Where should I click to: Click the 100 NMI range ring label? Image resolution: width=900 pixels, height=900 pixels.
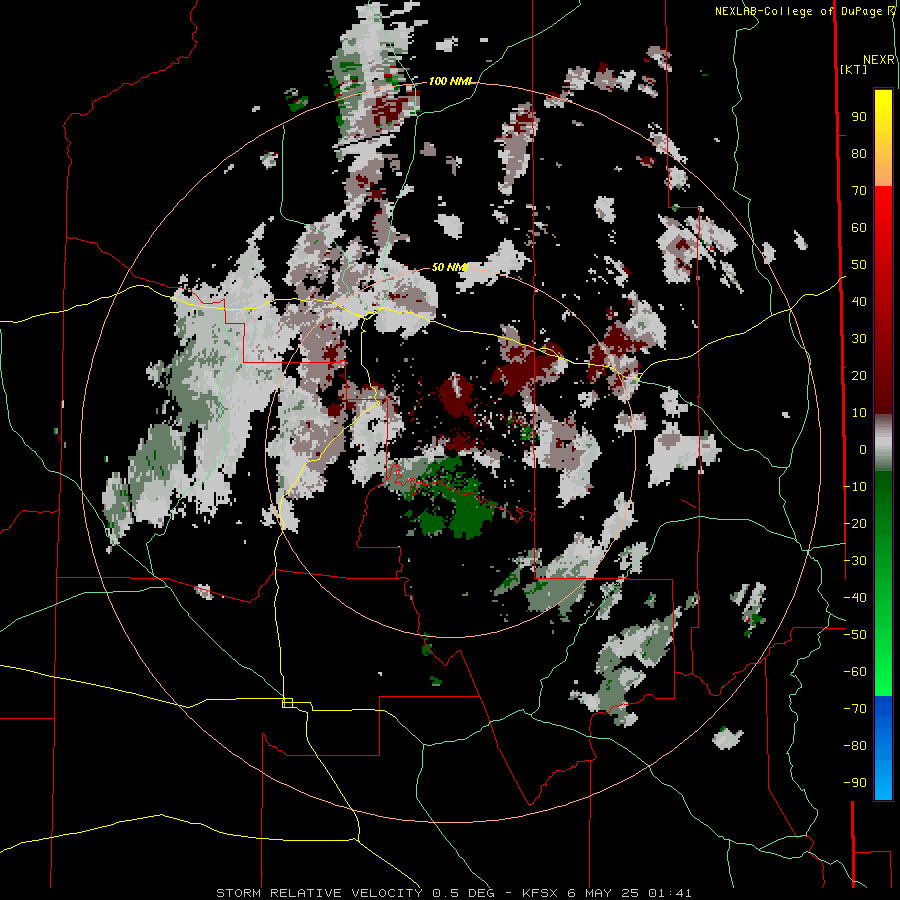tap(450, 81)
